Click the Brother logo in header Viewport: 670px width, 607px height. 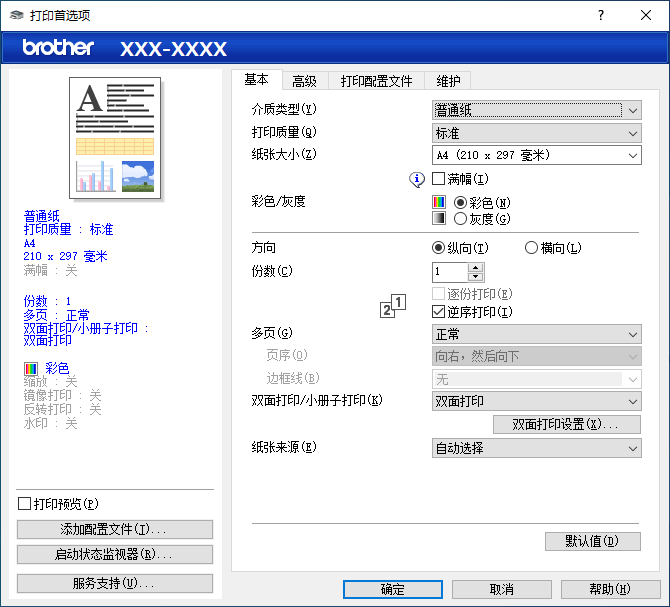(x=58, y=47)
